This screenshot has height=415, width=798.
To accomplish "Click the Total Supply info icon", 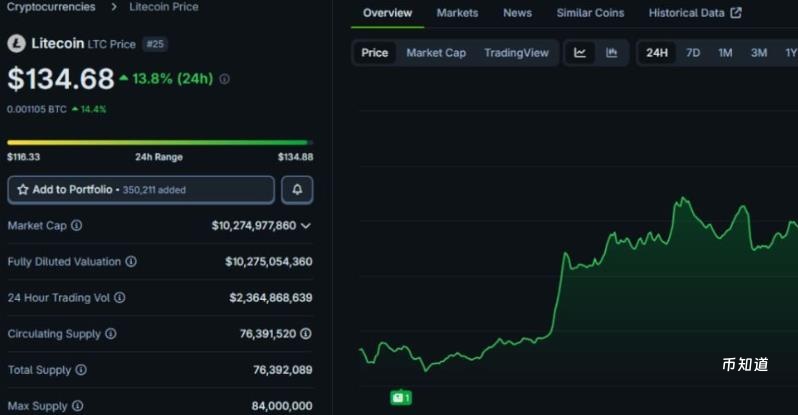I will [81, 370].
